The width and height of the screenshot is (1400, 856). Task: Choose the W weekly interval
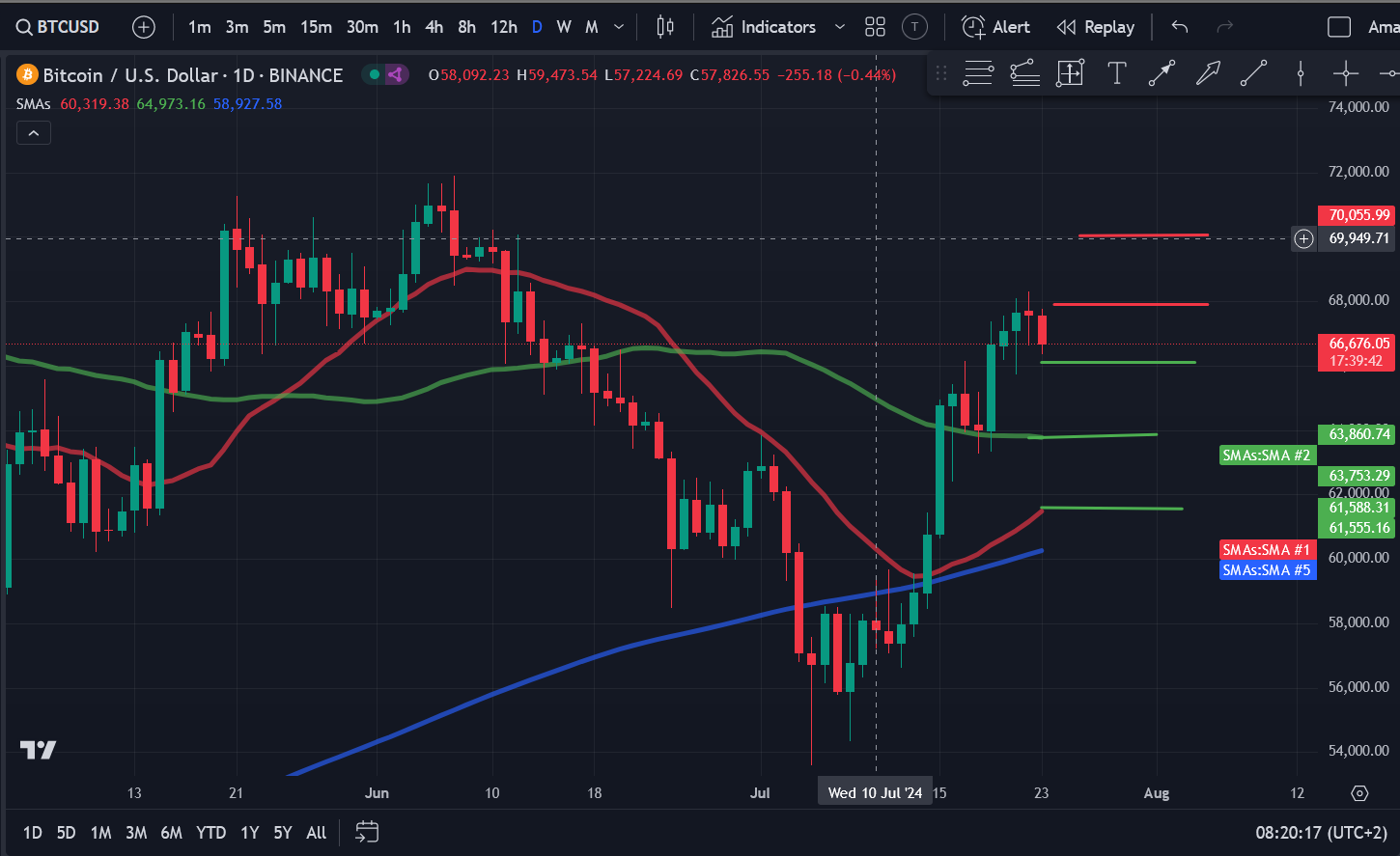tap(564, 27)
